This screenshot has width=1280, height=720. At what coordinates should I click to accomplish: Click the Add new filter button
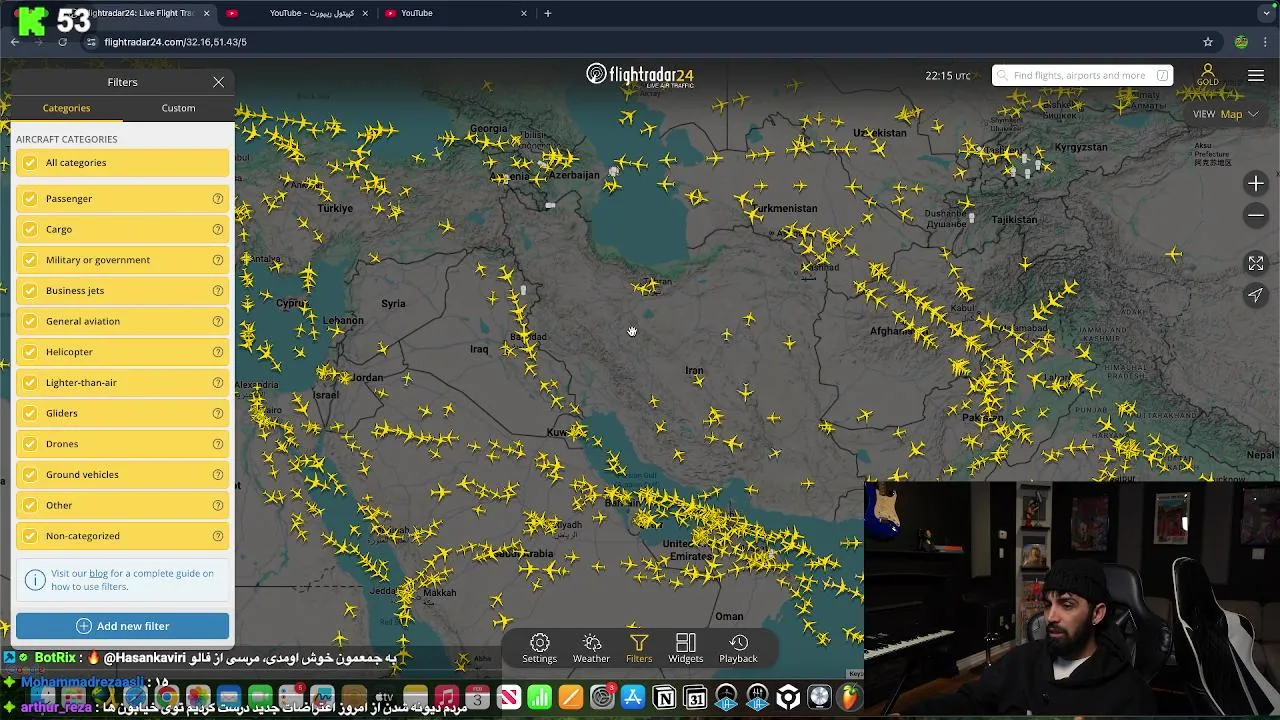pos(122,626)
